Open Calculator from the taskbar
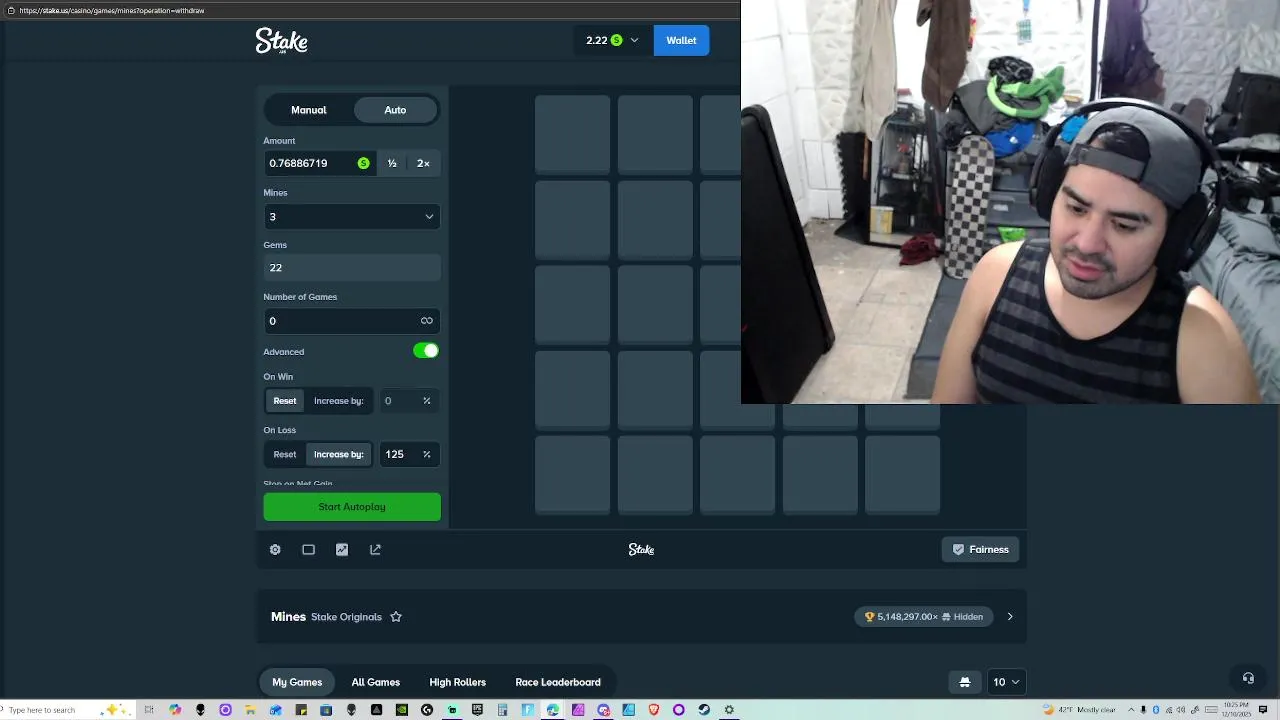Viewport: 1280px width, 720px height. click(502, 710)
